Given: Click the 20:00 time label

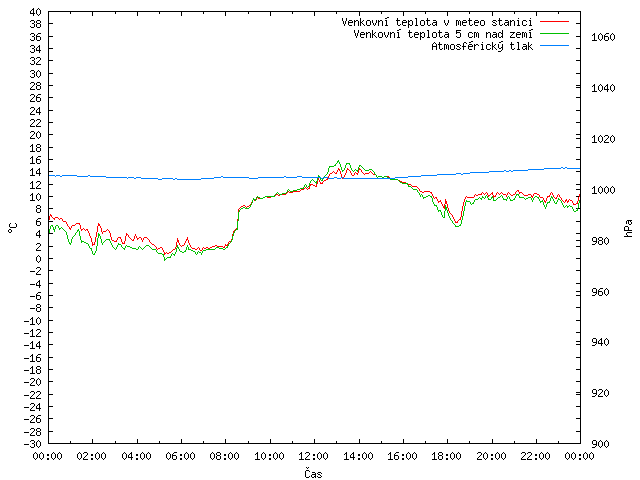Looking at the screenshot, I should click(x=491, y=456).
